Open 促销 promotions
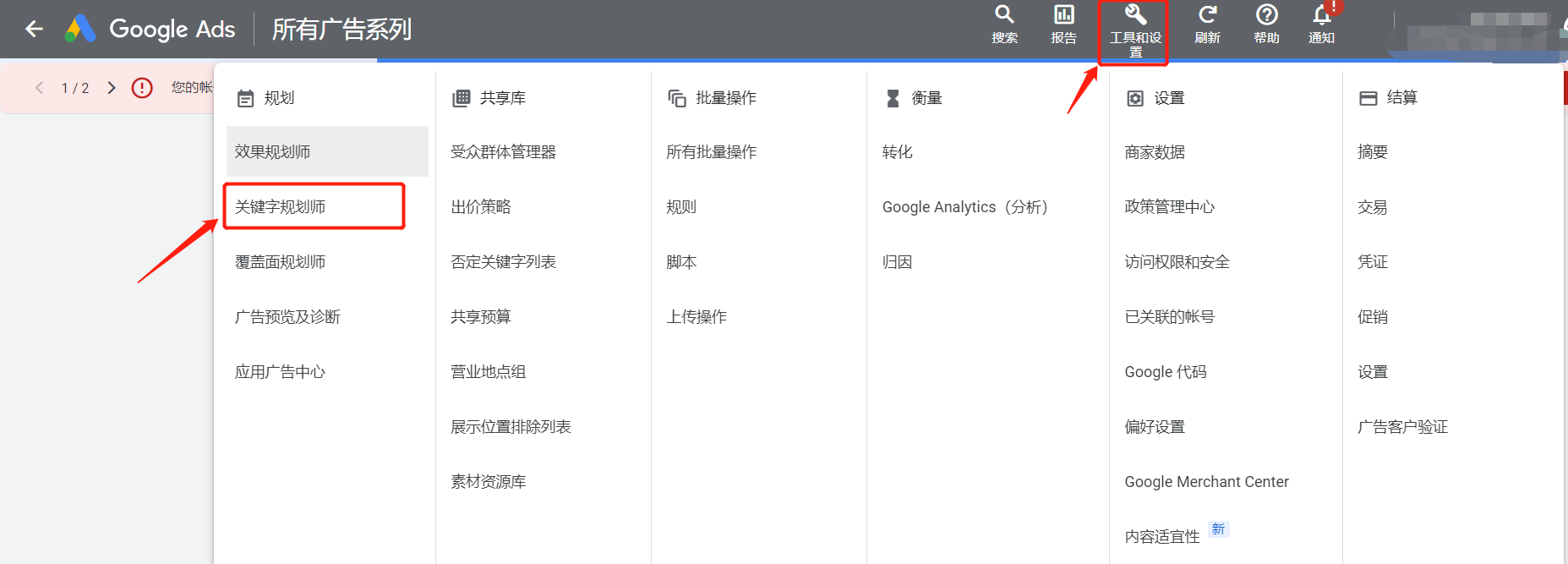Screen dimensions: 1568x564 coord(1373,317)
